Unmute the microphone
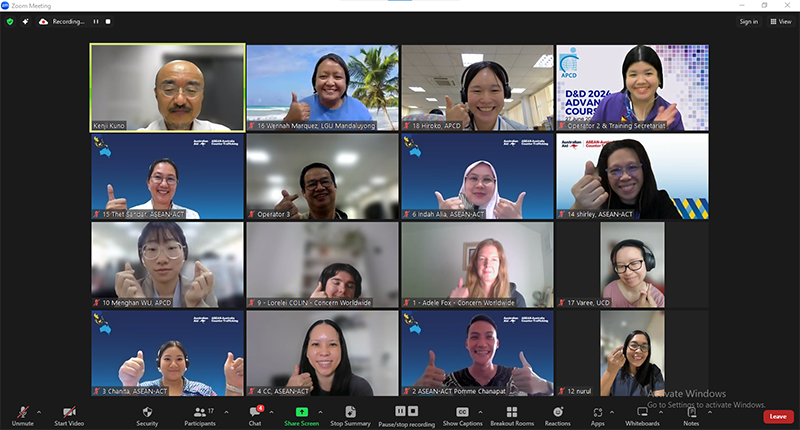The height and width of the screenshot is (430, 800). [x=22, y=414]
